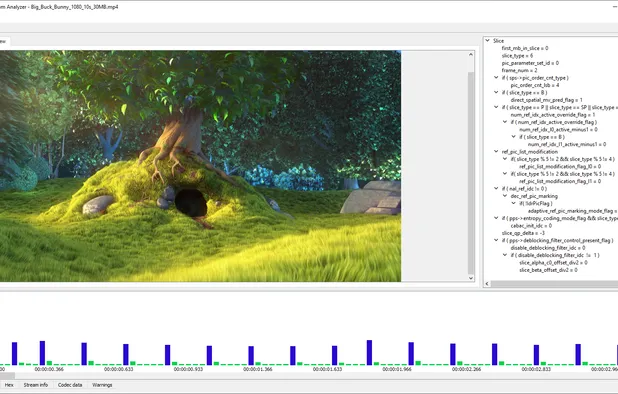Collapse the 'if( !IdrPicFlag )' node

point(514,203)
